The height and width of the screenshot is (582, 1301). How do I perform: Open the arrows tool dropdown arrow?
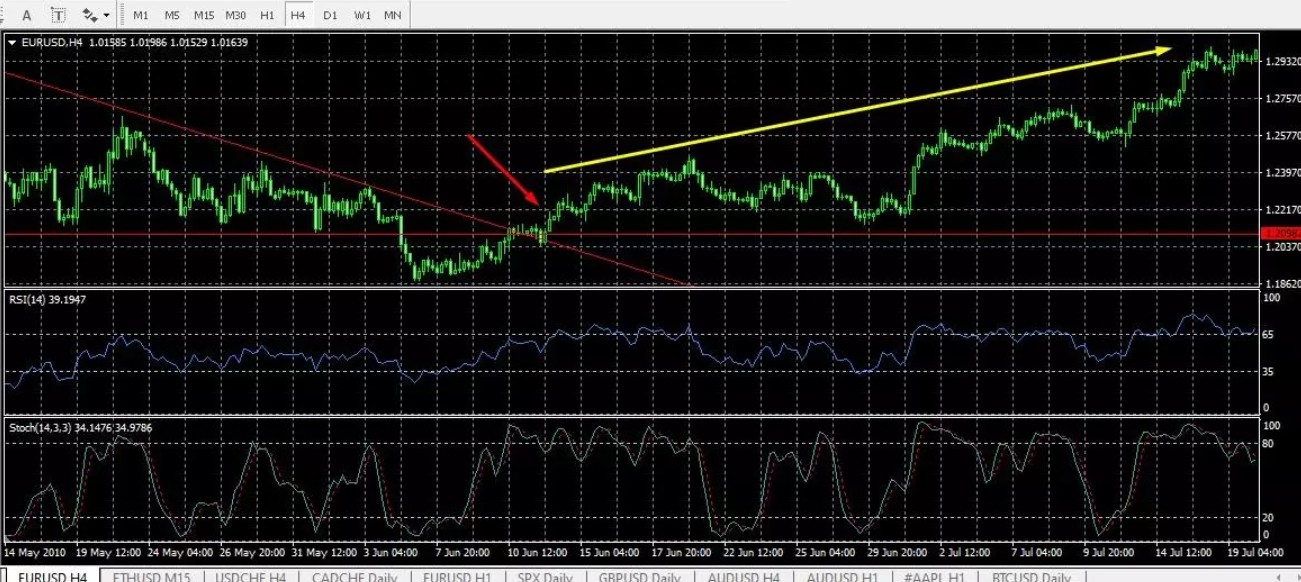[x=106, y=16]
